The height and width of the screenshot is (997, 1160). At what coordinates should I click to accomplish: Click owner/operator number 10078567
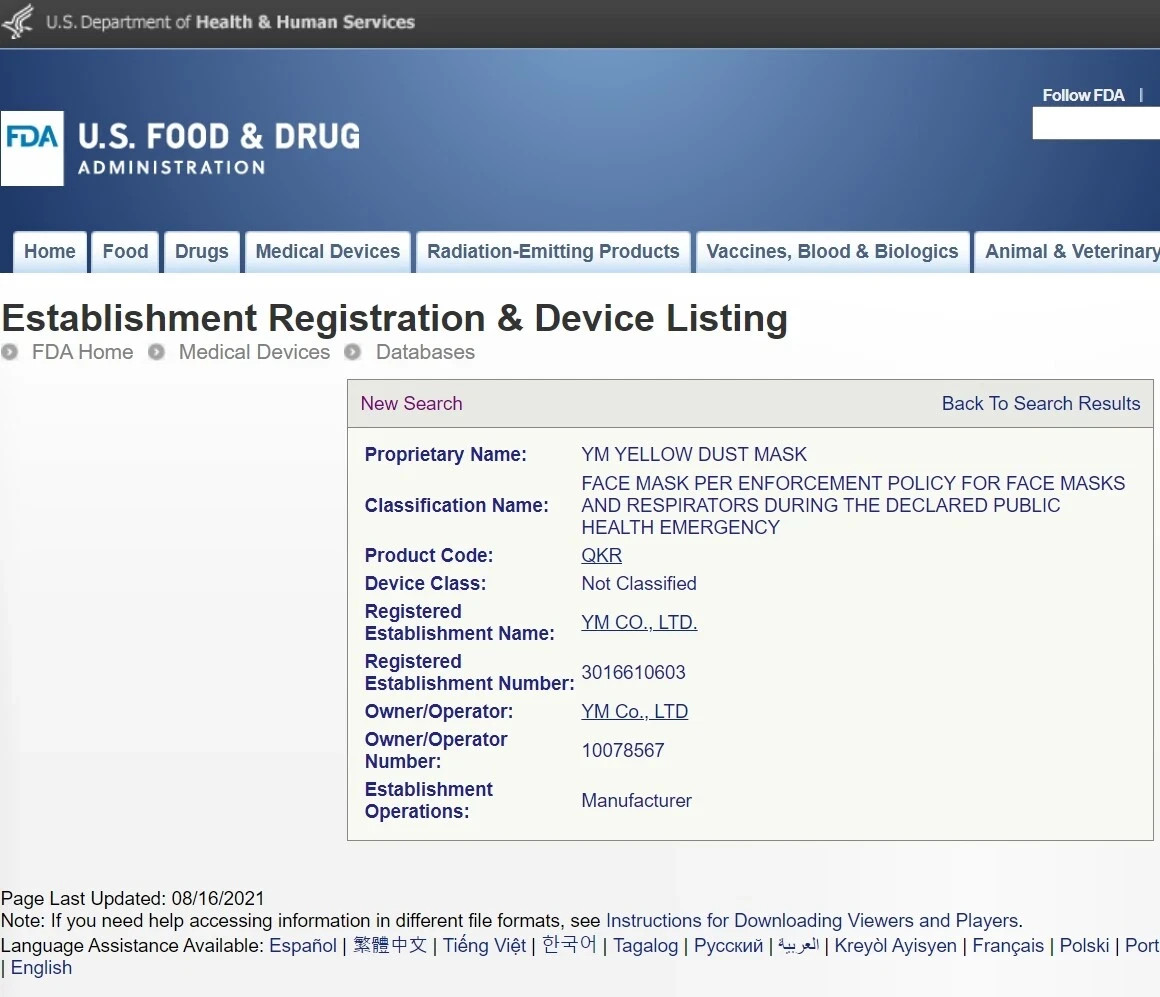(x=623, y=751)
